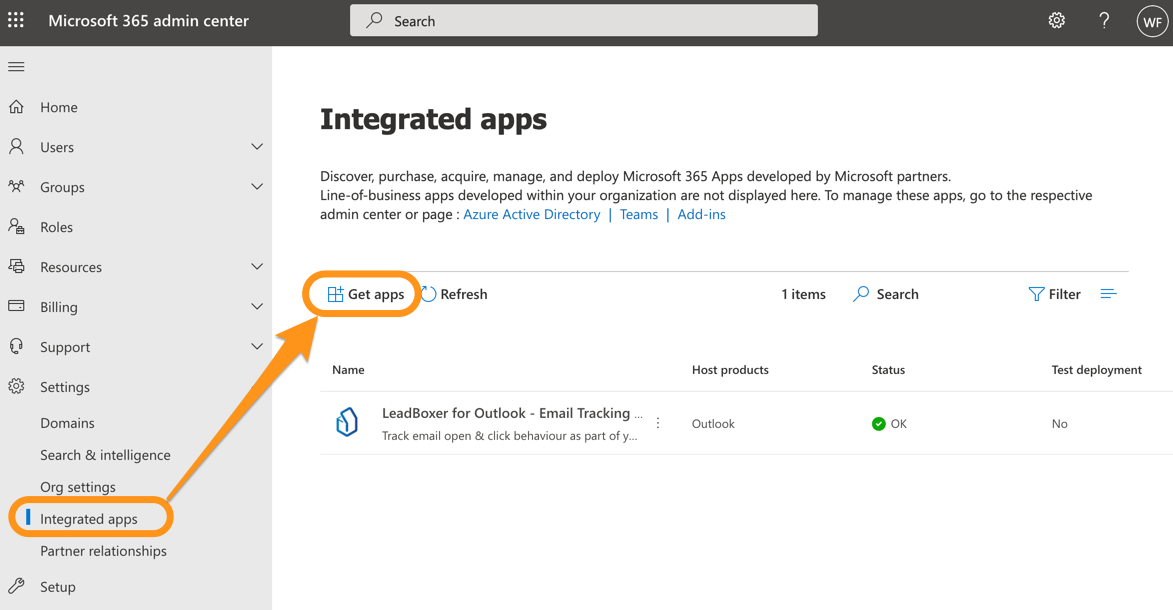Expand the Billing navigation section
The width and height of the screenshot is (1173, 610).
[257, 307]
